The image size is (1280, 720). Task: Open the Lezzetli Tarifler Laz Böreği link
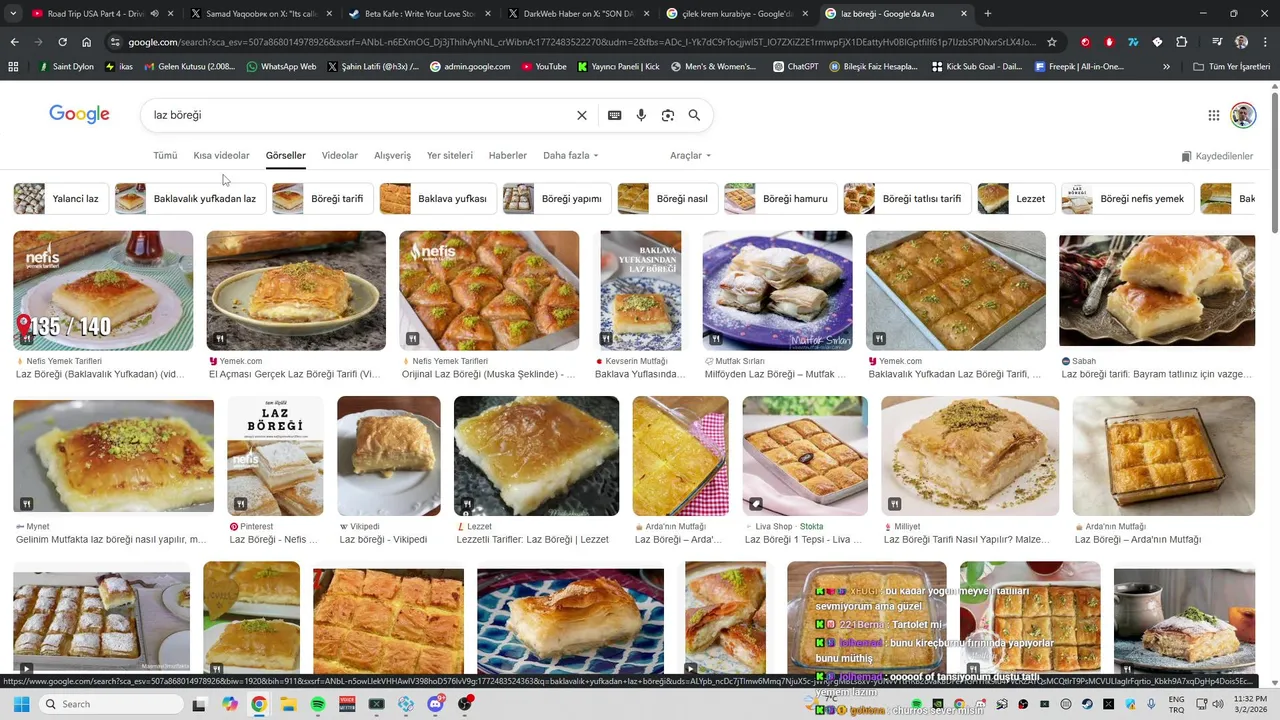tap(532, 540)
